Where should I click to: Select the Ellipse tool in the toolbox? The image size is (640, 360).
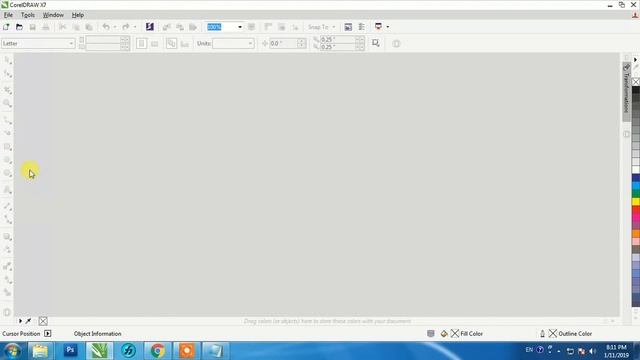(x=7, y=160)
